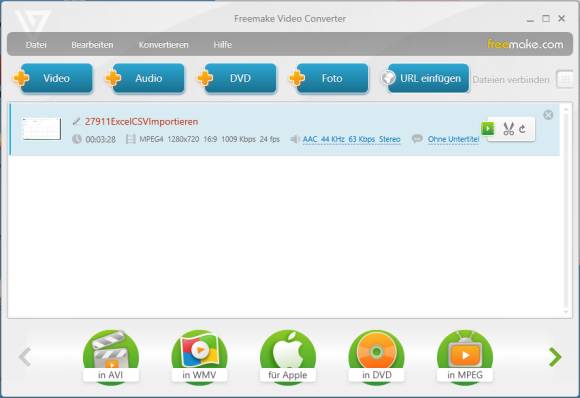
Task: Open the Ohne Untertitel subtitle dropdown
Action: pyautogui.click(x=453, y=139)
